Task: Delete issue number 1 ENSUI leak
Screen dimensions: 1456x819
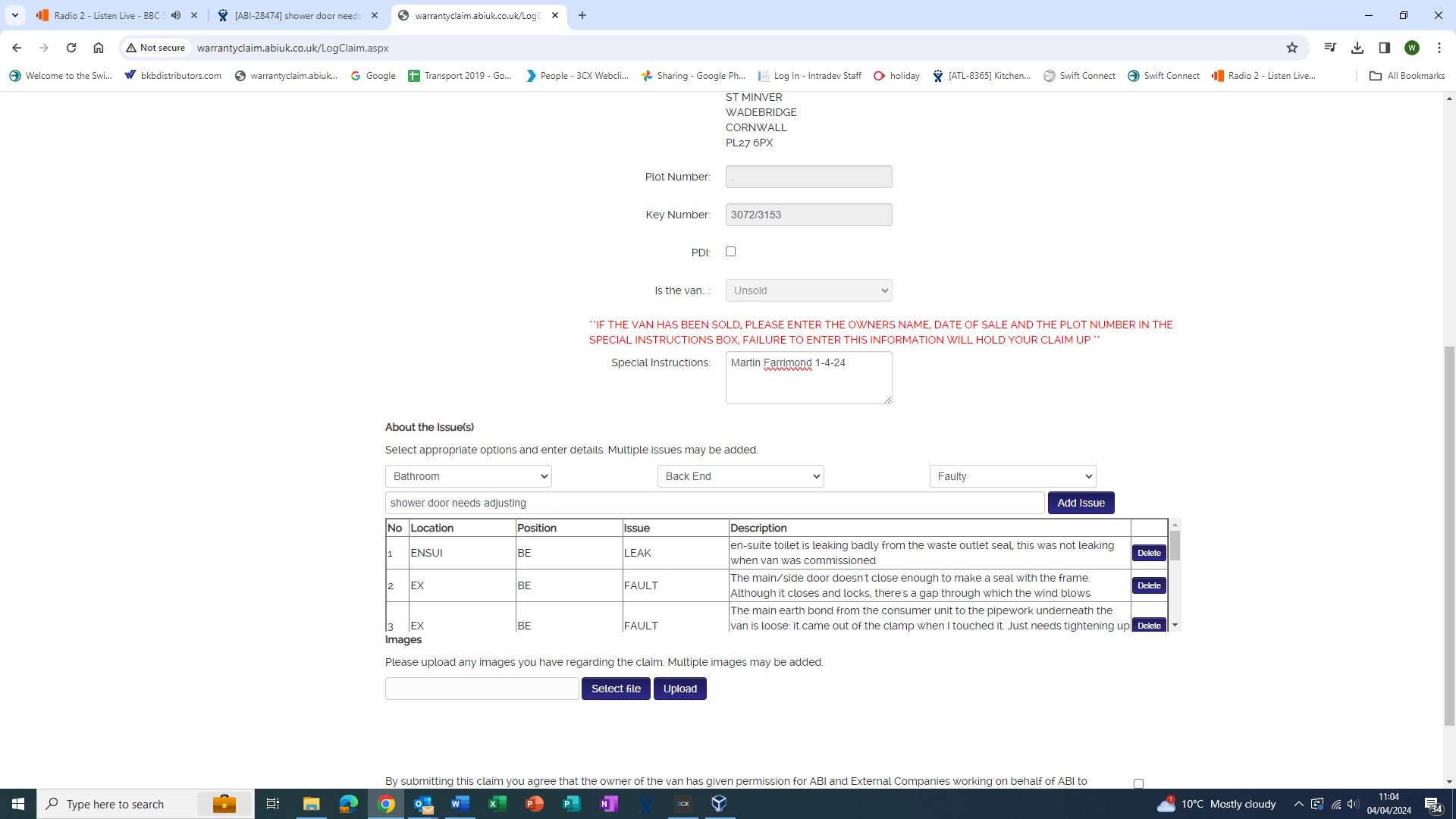Action: (x=1149, y=553)
